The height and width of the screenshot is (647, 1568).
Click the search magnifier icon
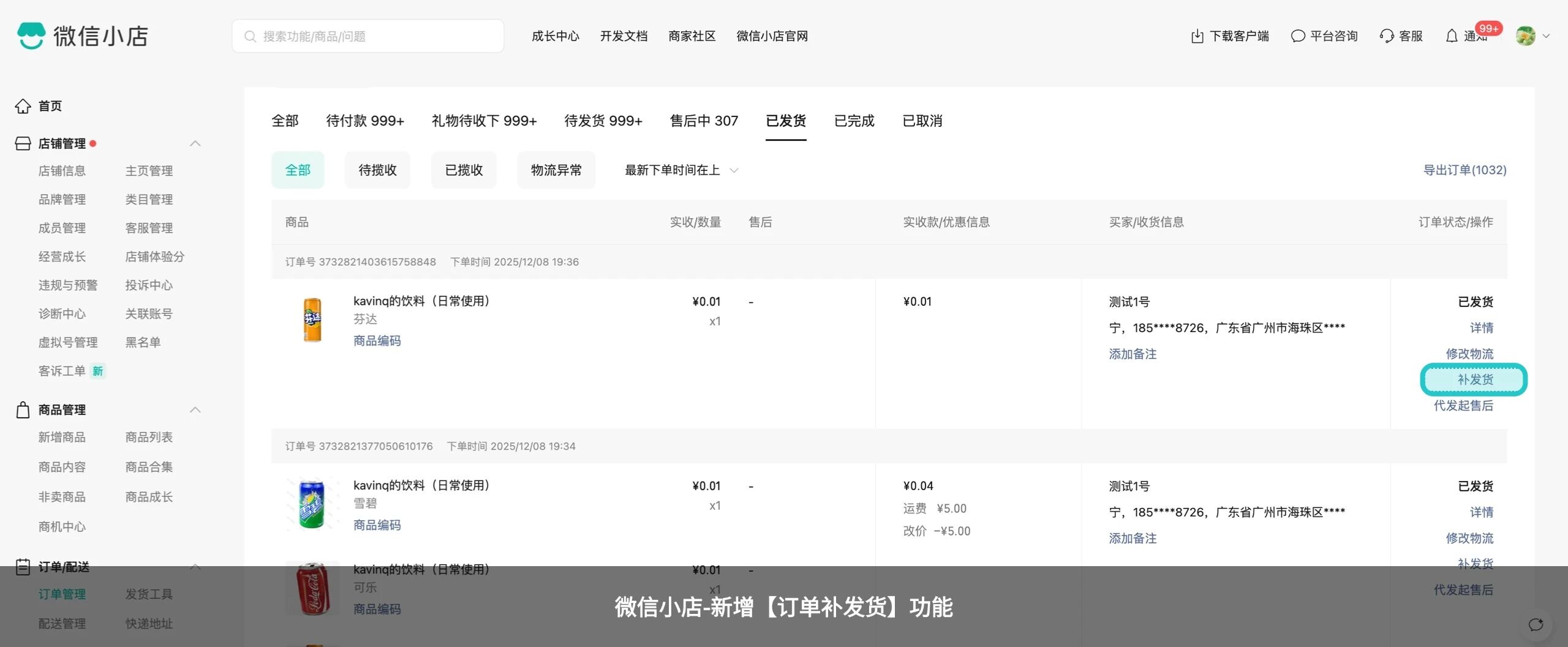tap(250, 37)
